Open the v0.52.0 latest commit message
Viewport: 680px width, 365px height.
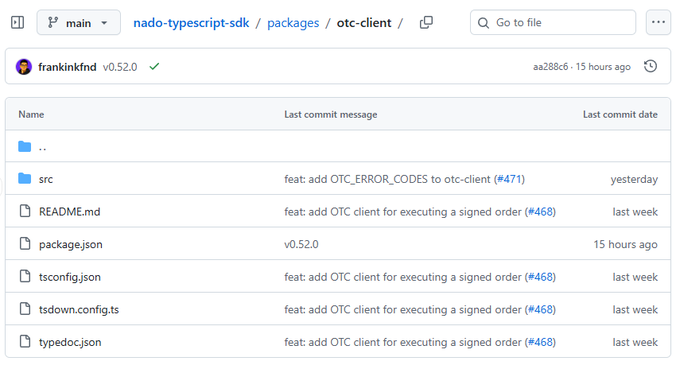click(120, 67)
